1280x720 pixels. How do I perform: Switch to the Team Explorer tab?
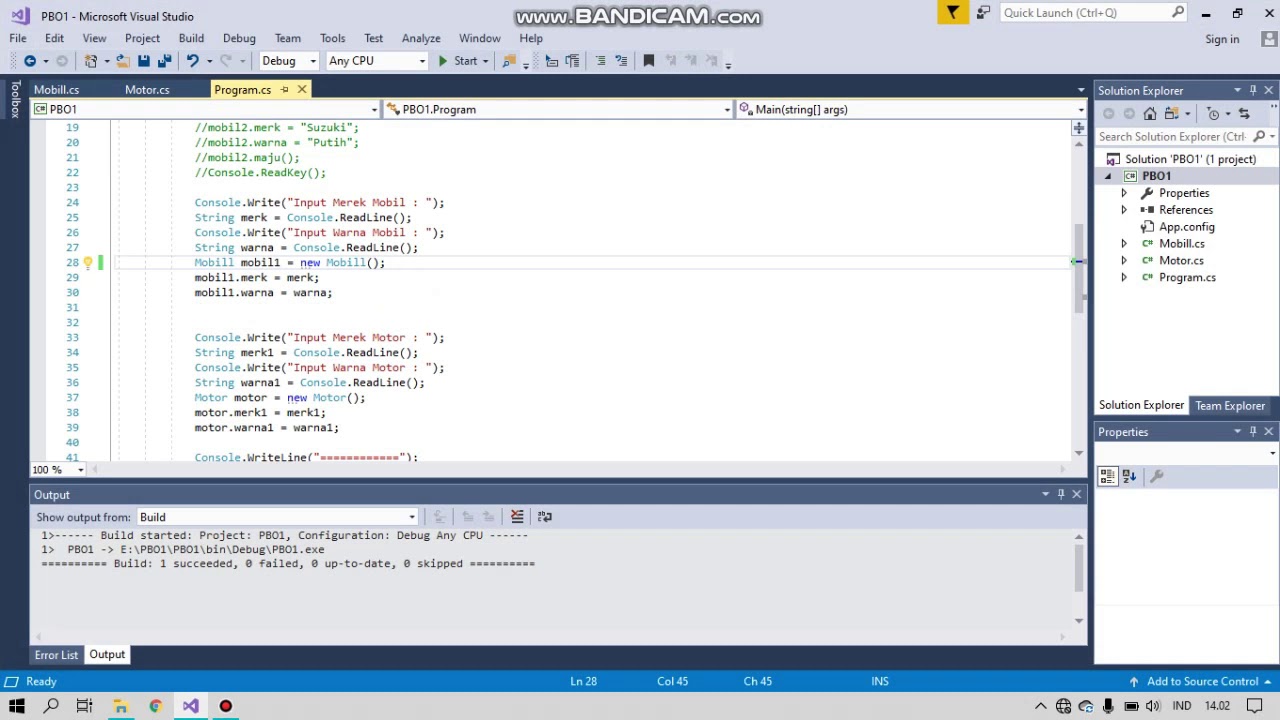(1230, 406)
